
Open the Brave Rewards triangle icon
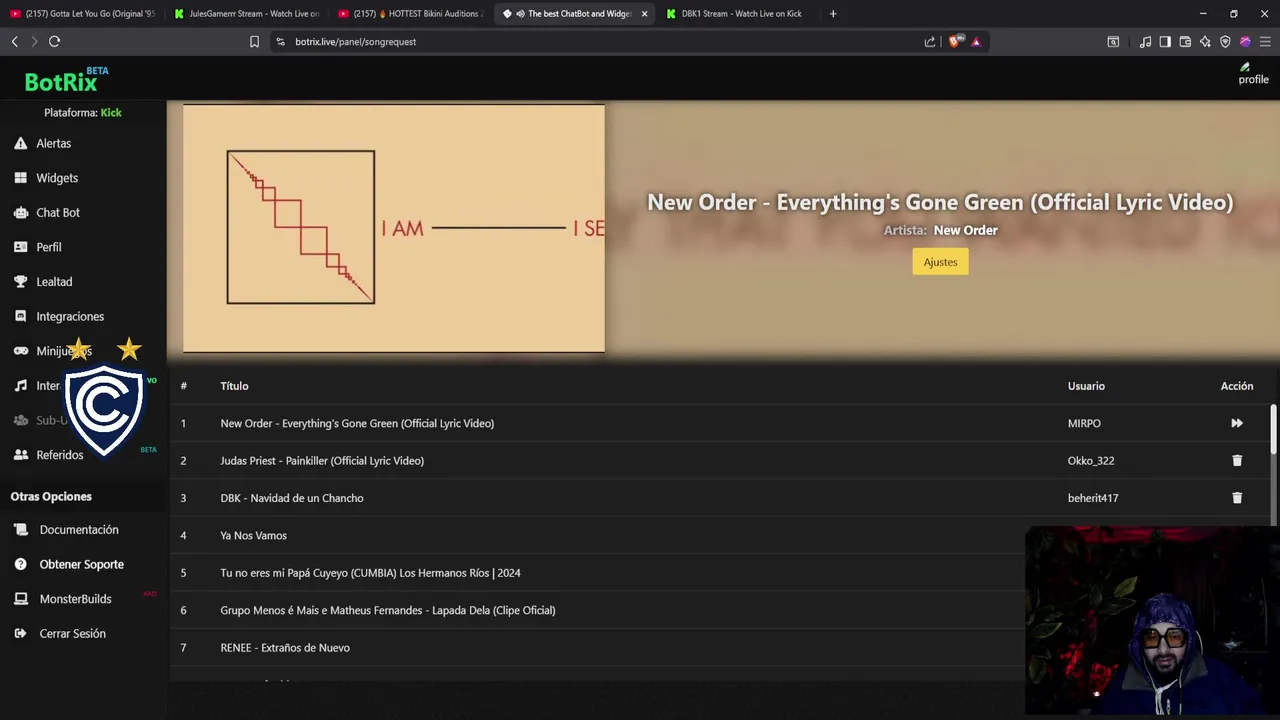pyautogui.click(x=976, y=41)
